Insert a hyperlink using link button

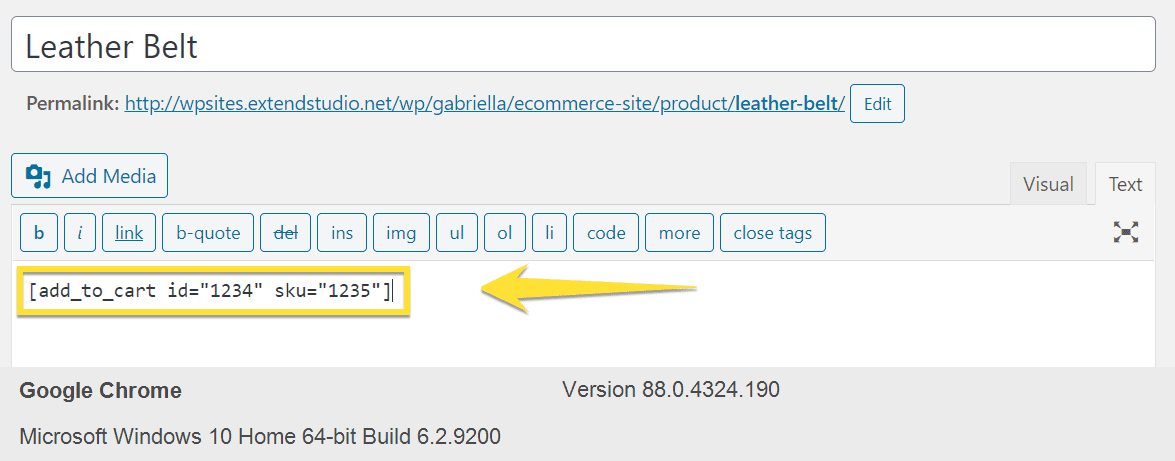[x=129, y=232]
